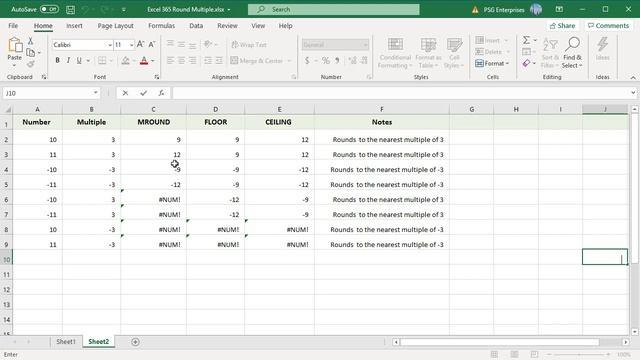Open the Font Color dropdown arrow
The image size is (640, 360).
(x=153, y=61)
